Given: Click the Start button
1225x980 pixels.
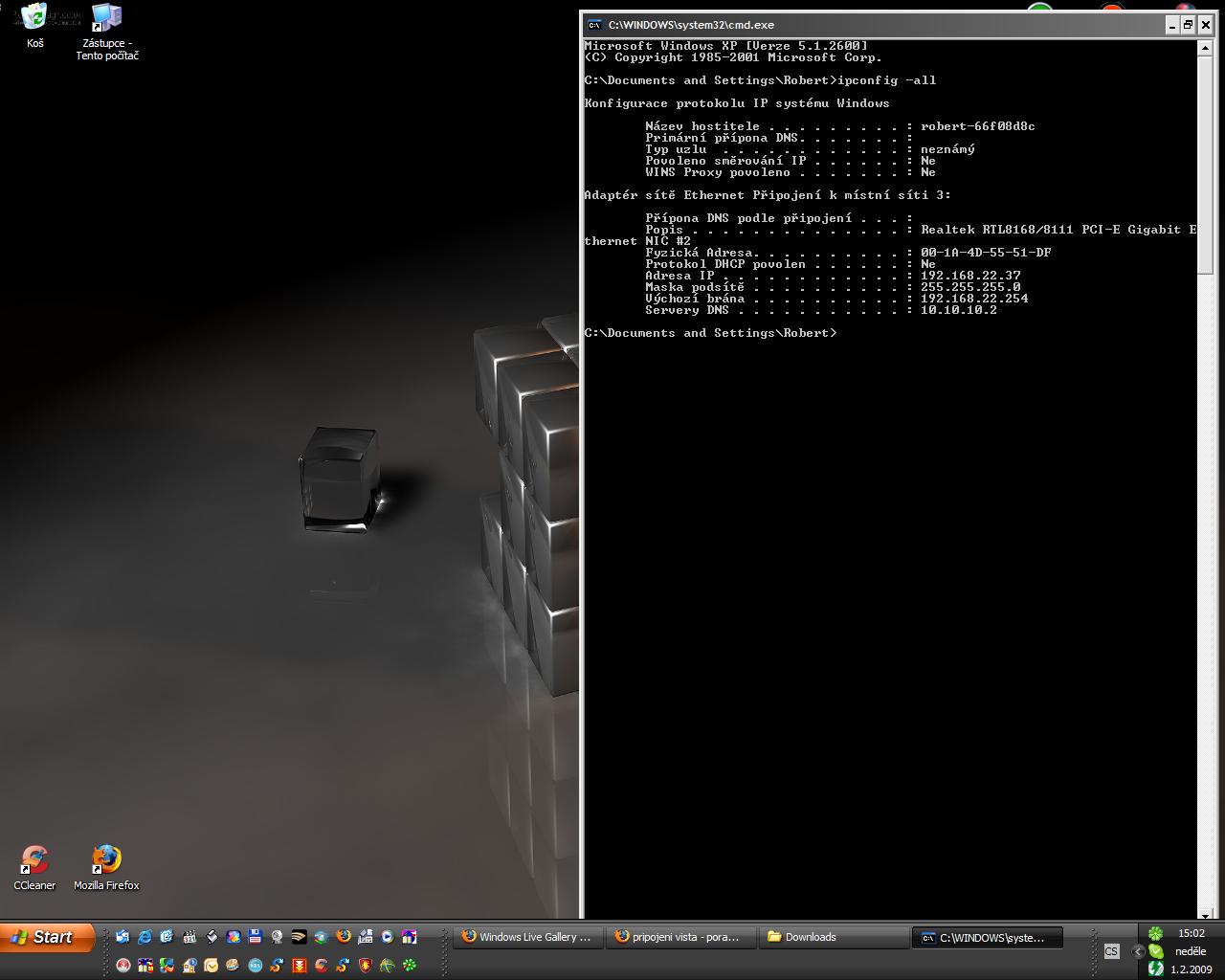Looking at the screenshot, I should 48,937.
